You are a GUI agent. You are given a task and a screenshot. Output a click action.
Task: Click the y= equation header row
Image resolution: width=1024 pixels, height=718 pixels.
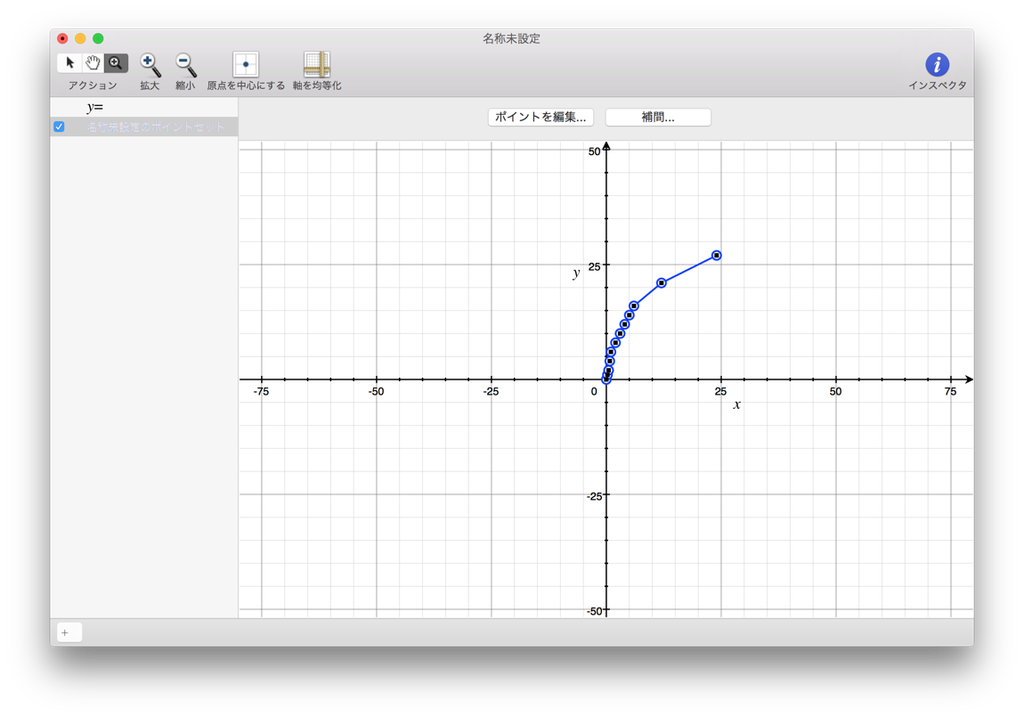(x=96, y=105)
